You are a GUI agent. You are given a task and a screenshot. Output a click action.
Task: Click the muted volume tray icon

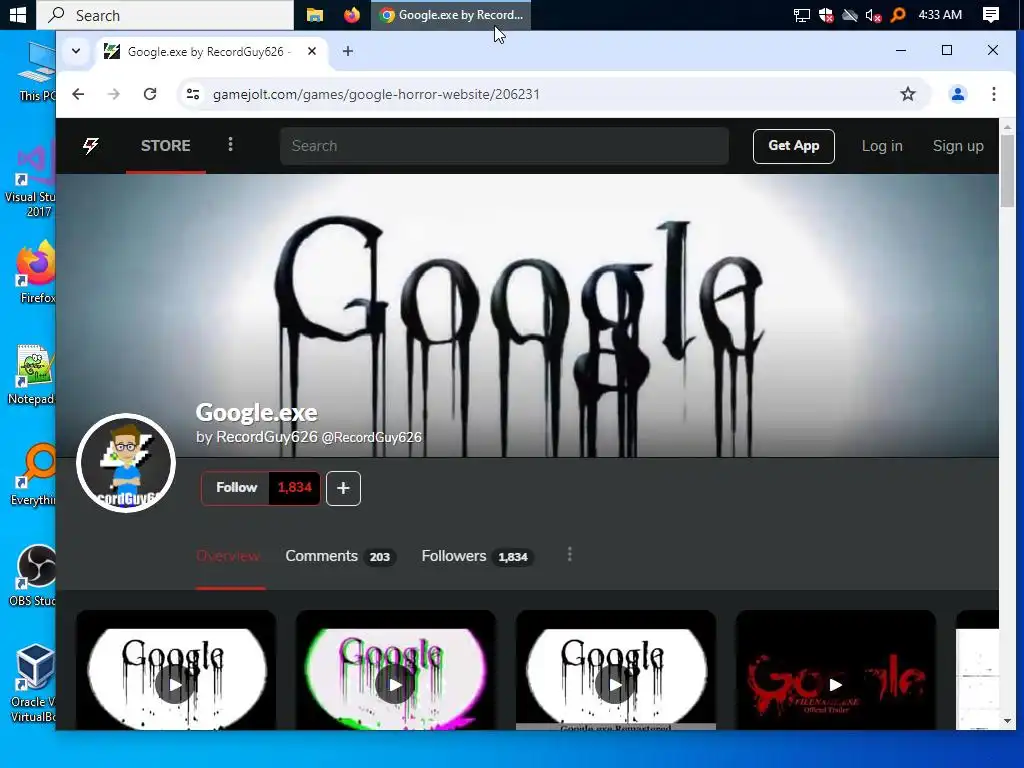[x=873, y=15]
